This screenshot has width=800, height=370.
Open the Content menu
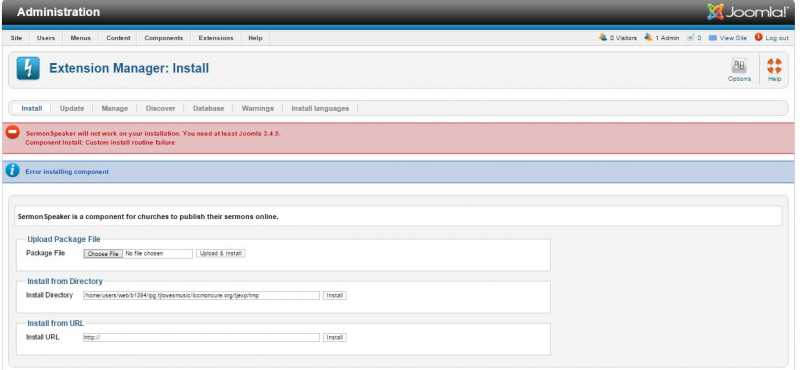[118, 38]
